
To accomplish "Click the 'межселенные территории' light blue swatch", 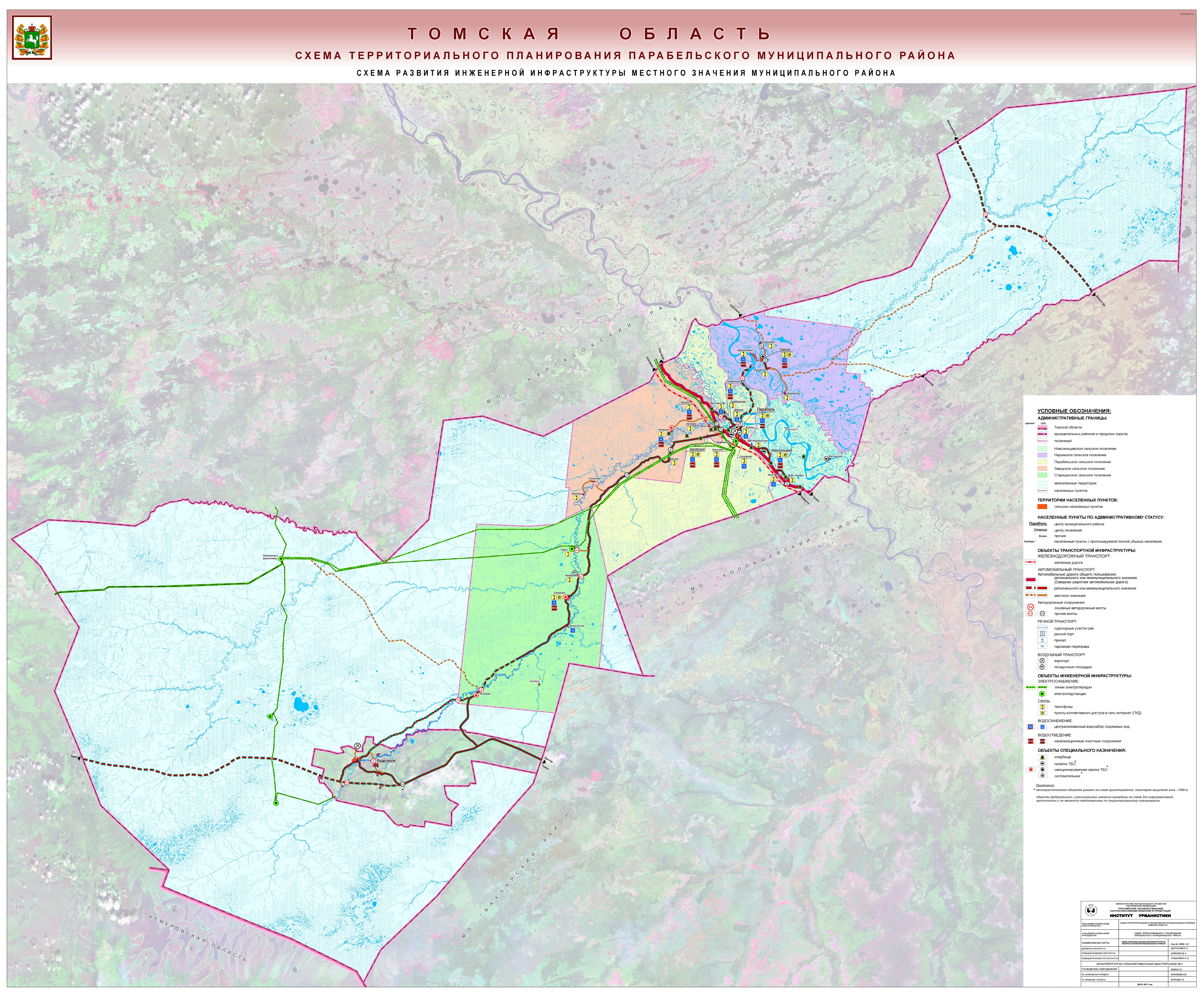I will point(1042,483).
